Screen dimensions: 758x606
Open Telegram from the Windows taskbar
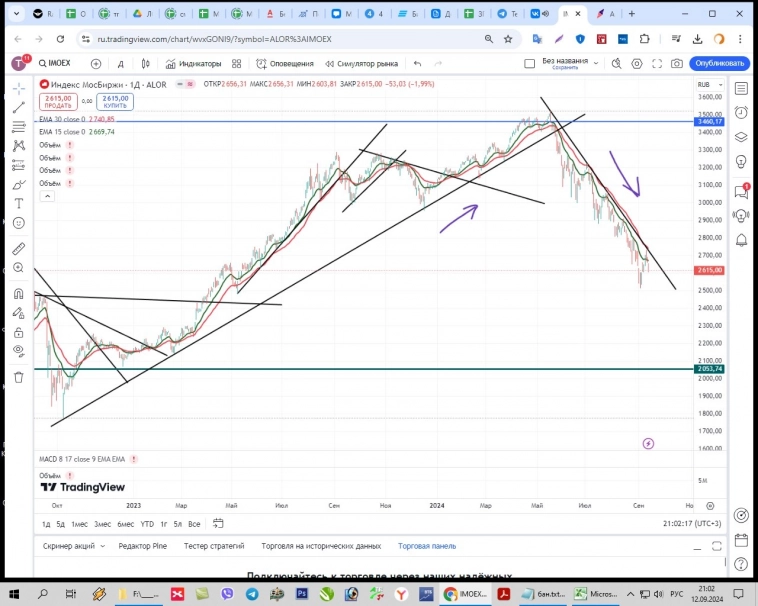pyautogui.click(x=252, y=593)
